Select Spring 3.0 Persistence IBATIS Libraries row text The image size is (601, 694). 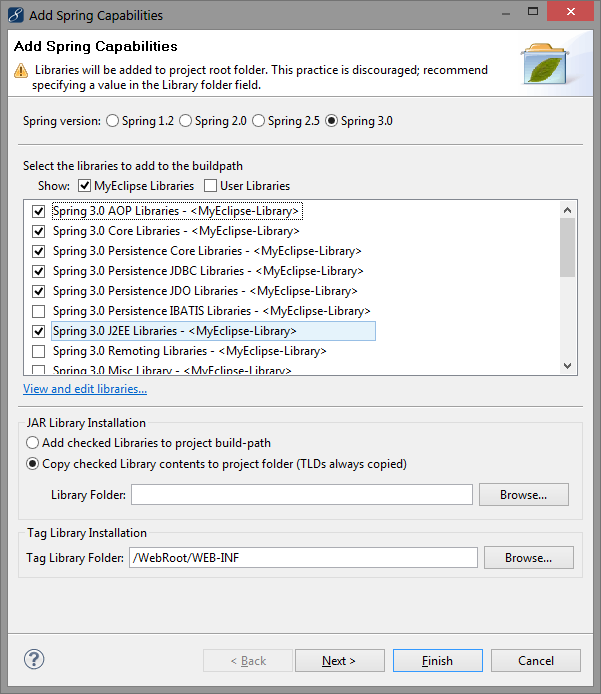[212, 311]
